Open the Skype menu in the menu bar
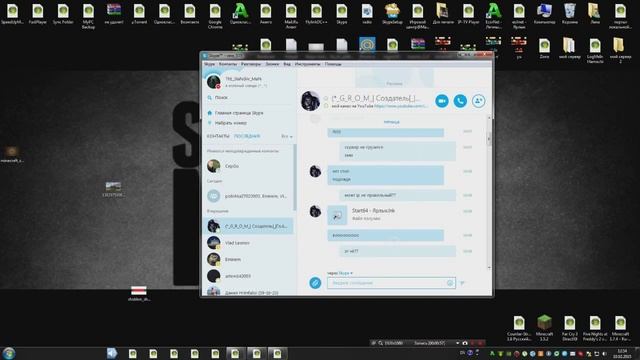Viewport: 640px width, 360px height. tap(209, 64)
